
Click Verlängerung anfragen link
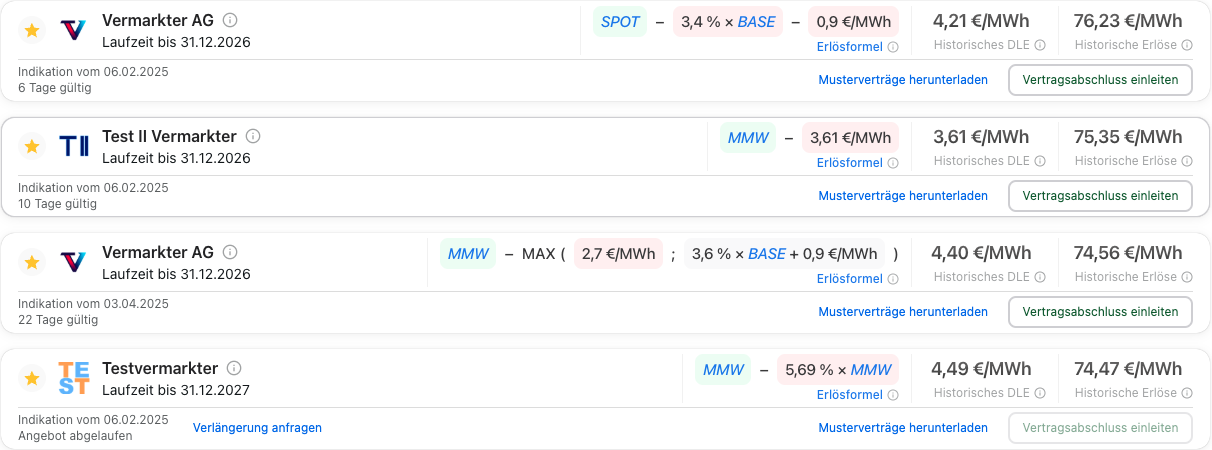coord(257,428)
